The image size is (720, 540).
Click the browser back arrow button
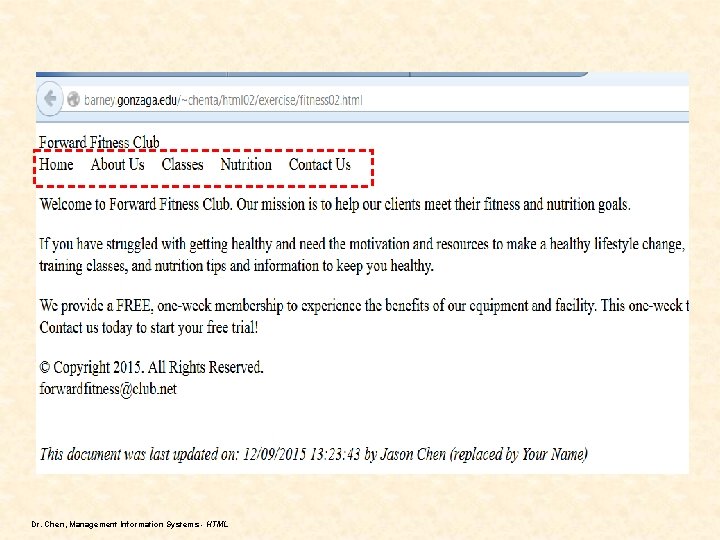pos(50,98)
